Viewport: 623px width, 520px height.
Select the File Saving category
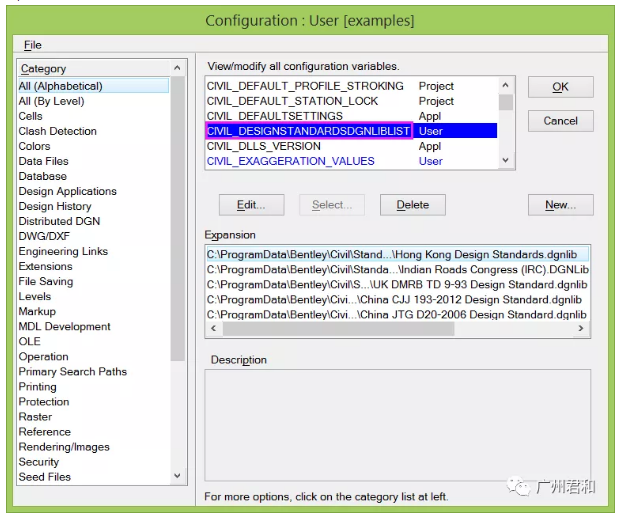pos(94,282)
